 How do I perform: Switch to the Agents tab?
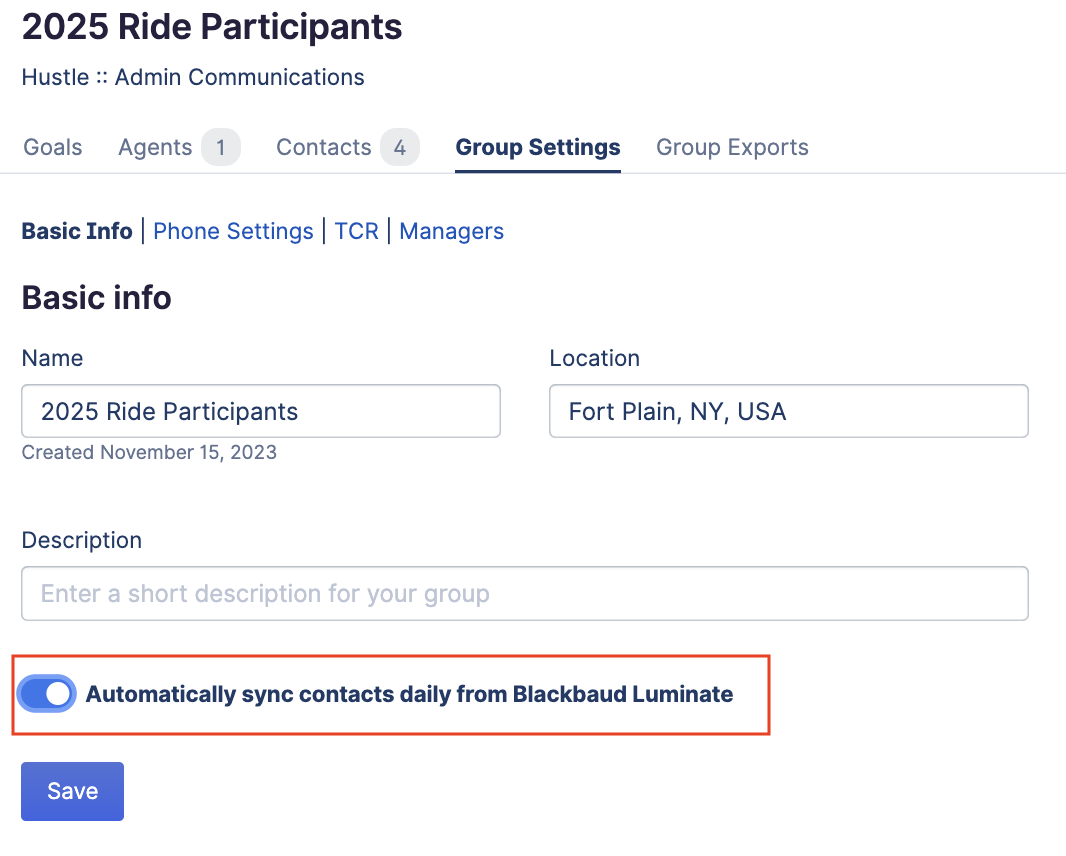[x=155, y=147]
